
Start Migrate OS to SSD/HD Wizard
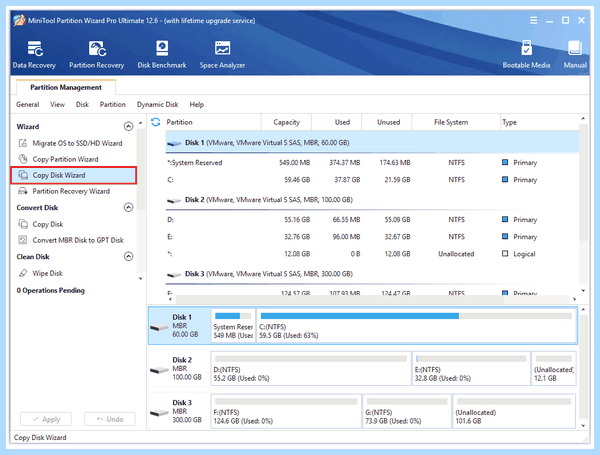(x=73, y=143)
